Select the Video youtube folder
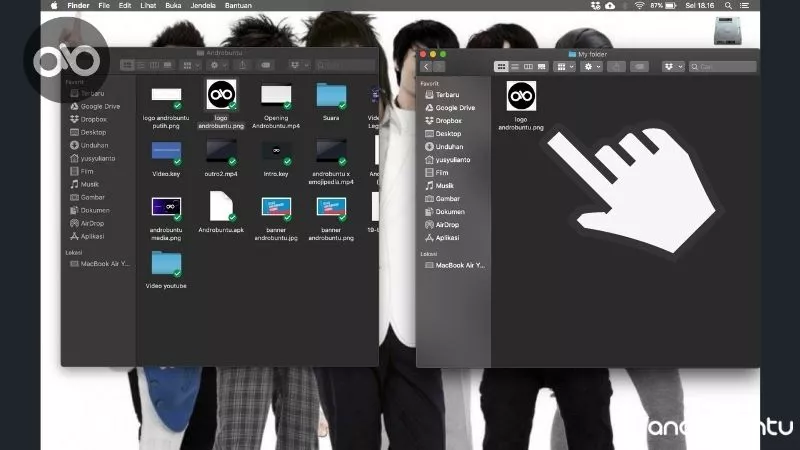The width and height of the screenshot is (800, 450). click(166, 270)
